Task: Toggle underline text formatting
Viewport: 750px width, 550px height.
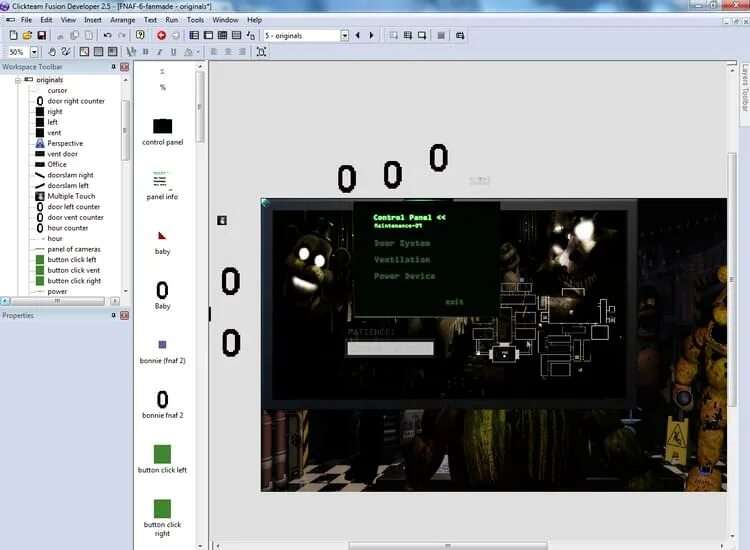Action: pyautogui.click(x=173, y=52)
